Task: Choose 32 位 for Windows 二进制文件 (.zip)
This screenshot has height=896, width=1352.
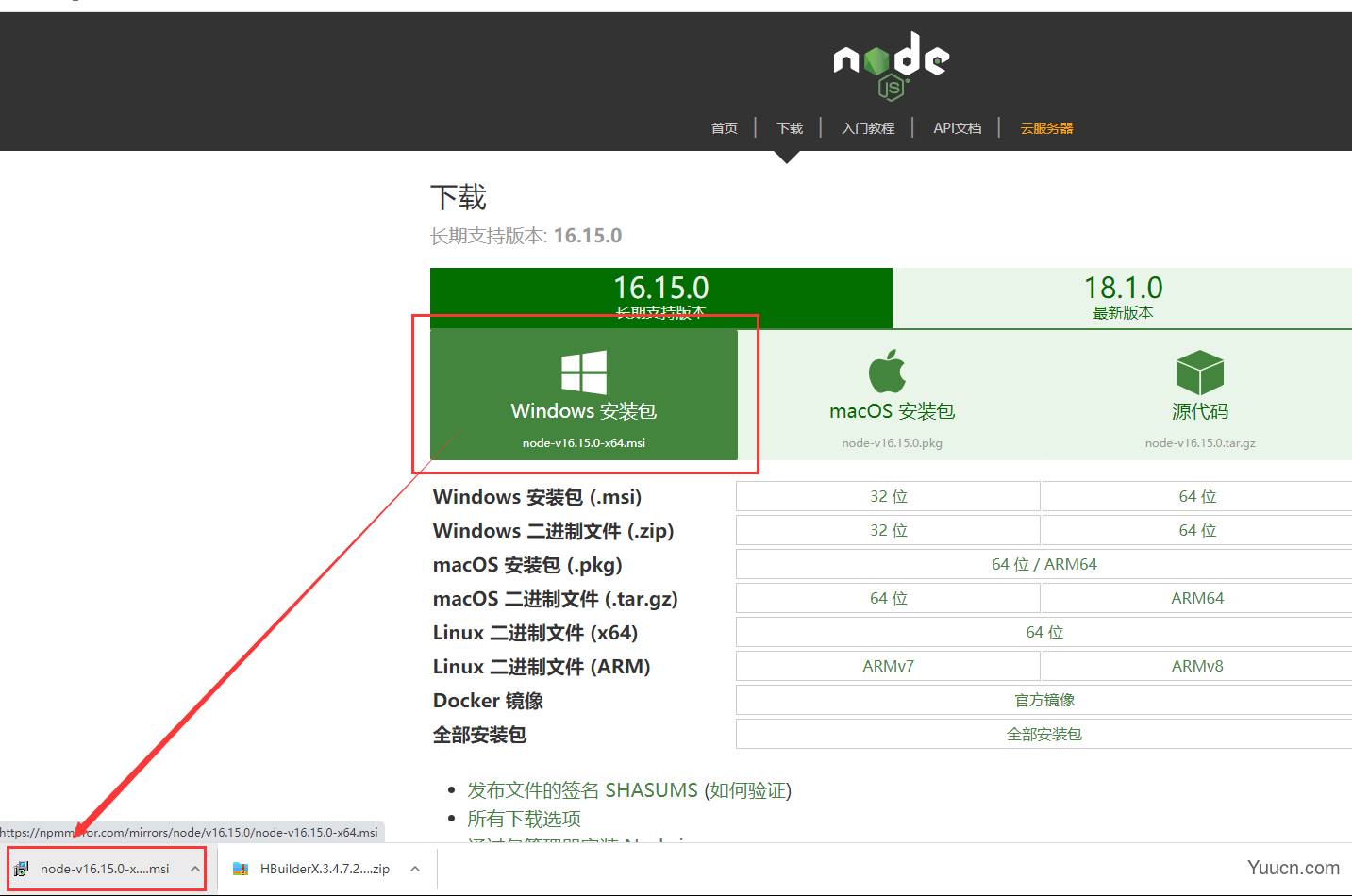Action: (888, 530)
